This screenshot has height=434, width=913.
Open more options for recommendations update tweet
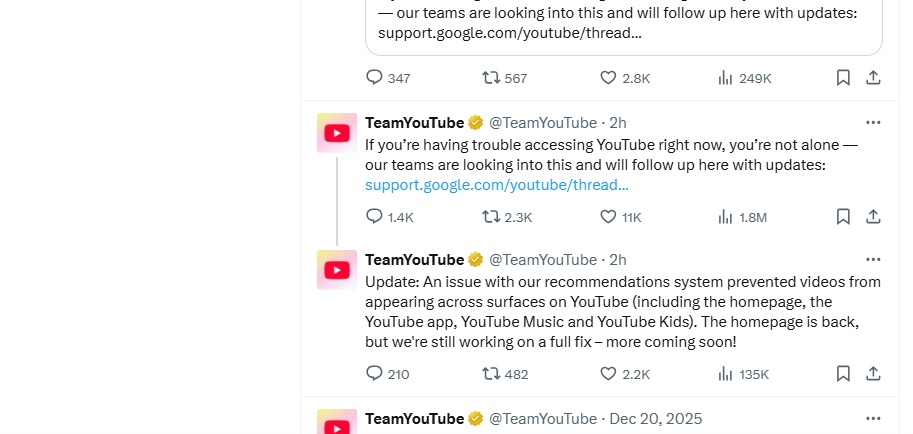point(873,260)
